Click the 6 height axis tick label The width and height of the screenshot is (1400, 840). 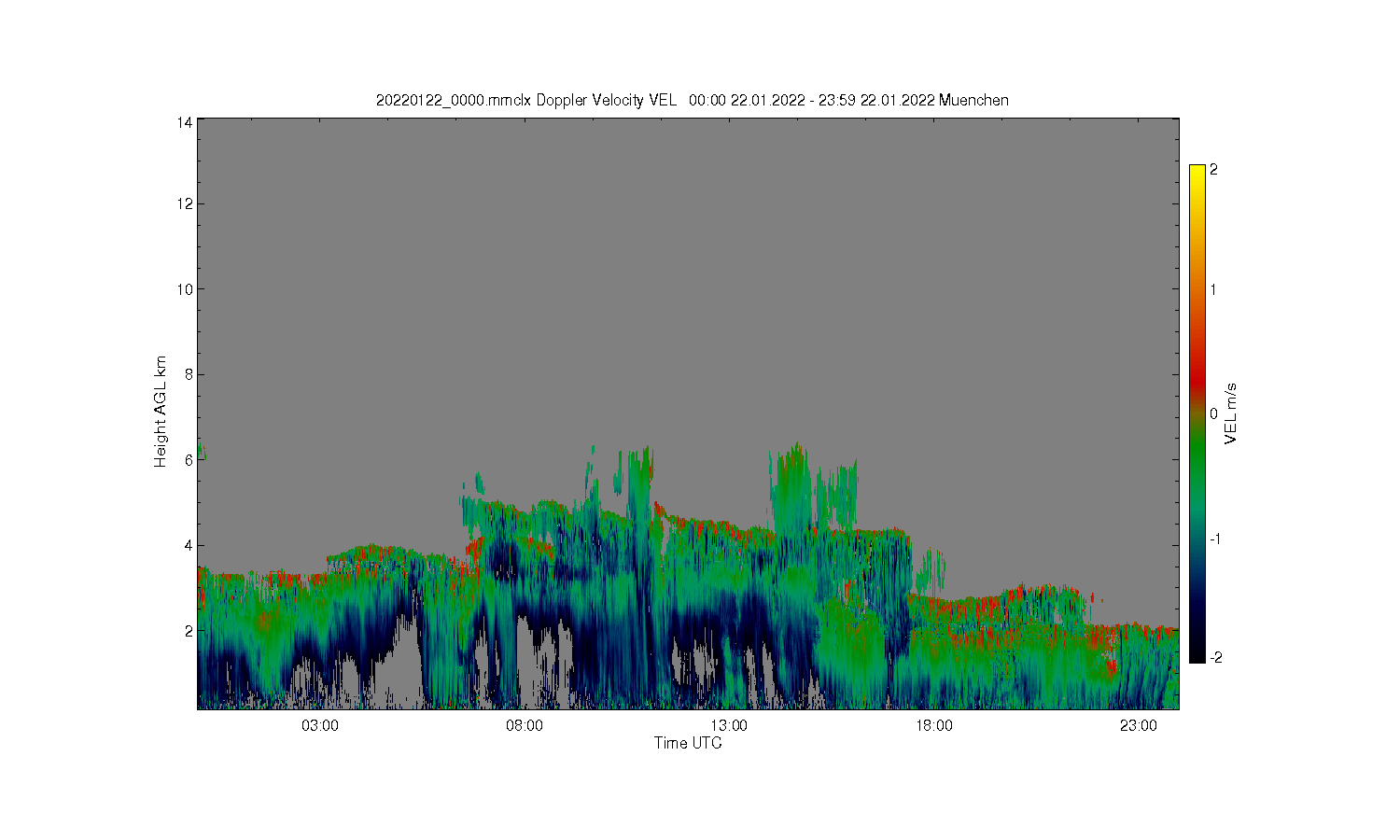(189, 460)
